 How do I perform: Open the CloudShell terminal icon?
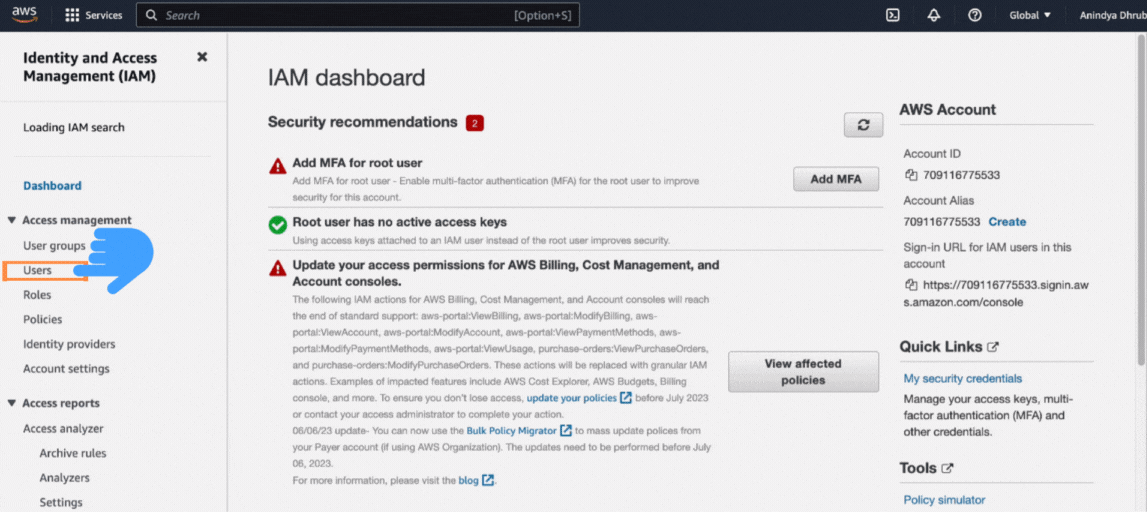tap(892, 15)
